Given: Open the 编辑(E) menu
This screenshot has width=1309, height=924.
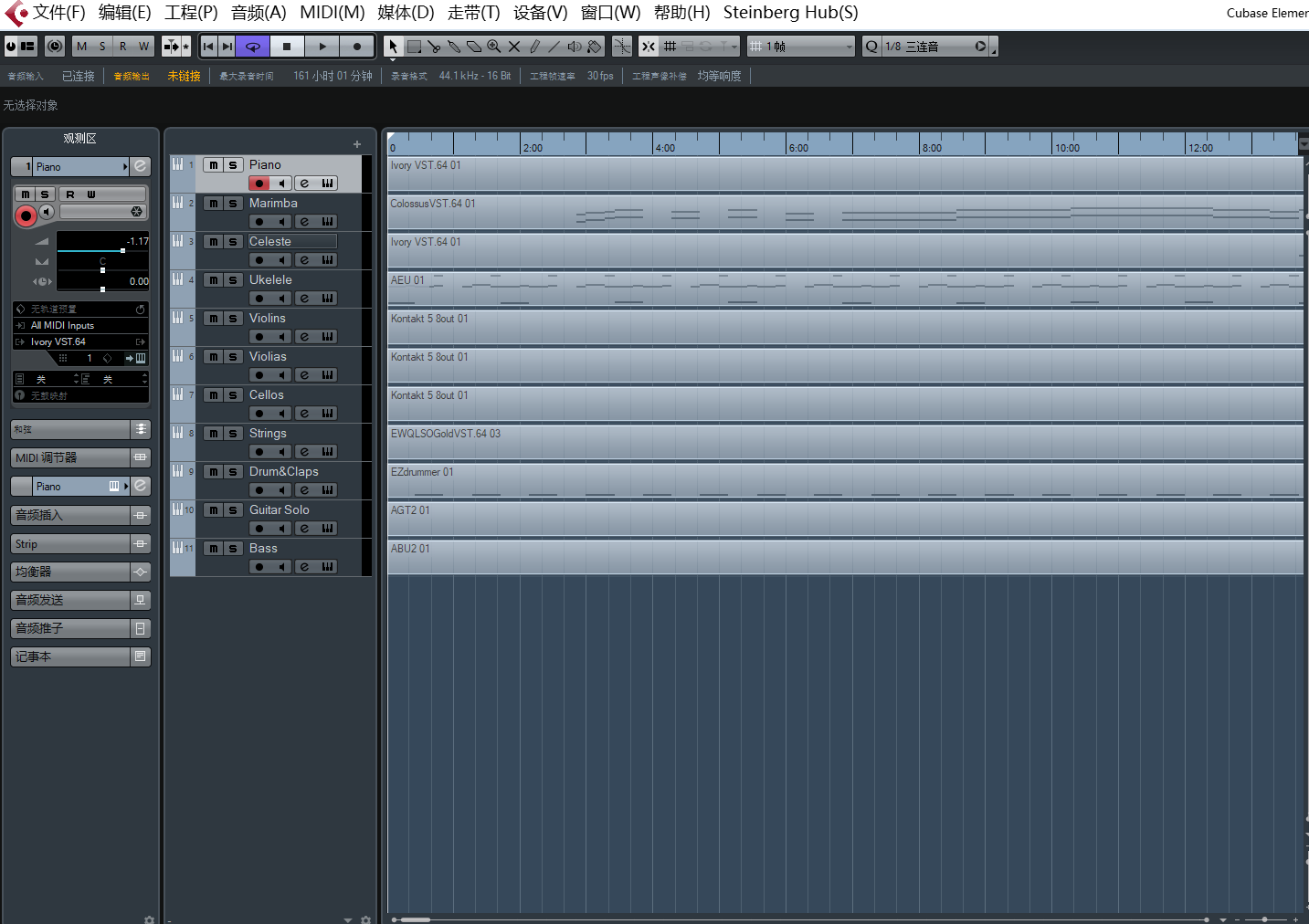Looking at the screenshot, I should (x=125, y=13).
